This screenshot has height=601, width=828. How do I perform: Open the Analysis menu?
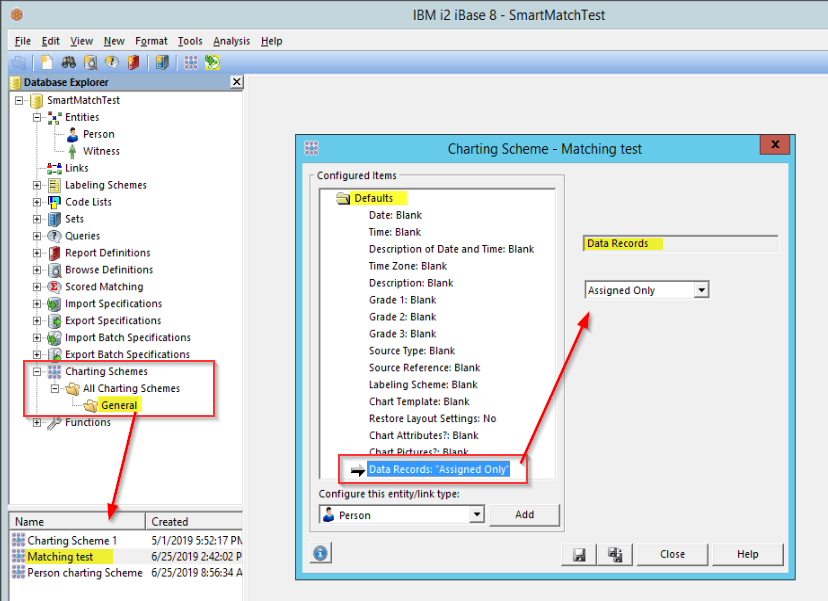231,41
